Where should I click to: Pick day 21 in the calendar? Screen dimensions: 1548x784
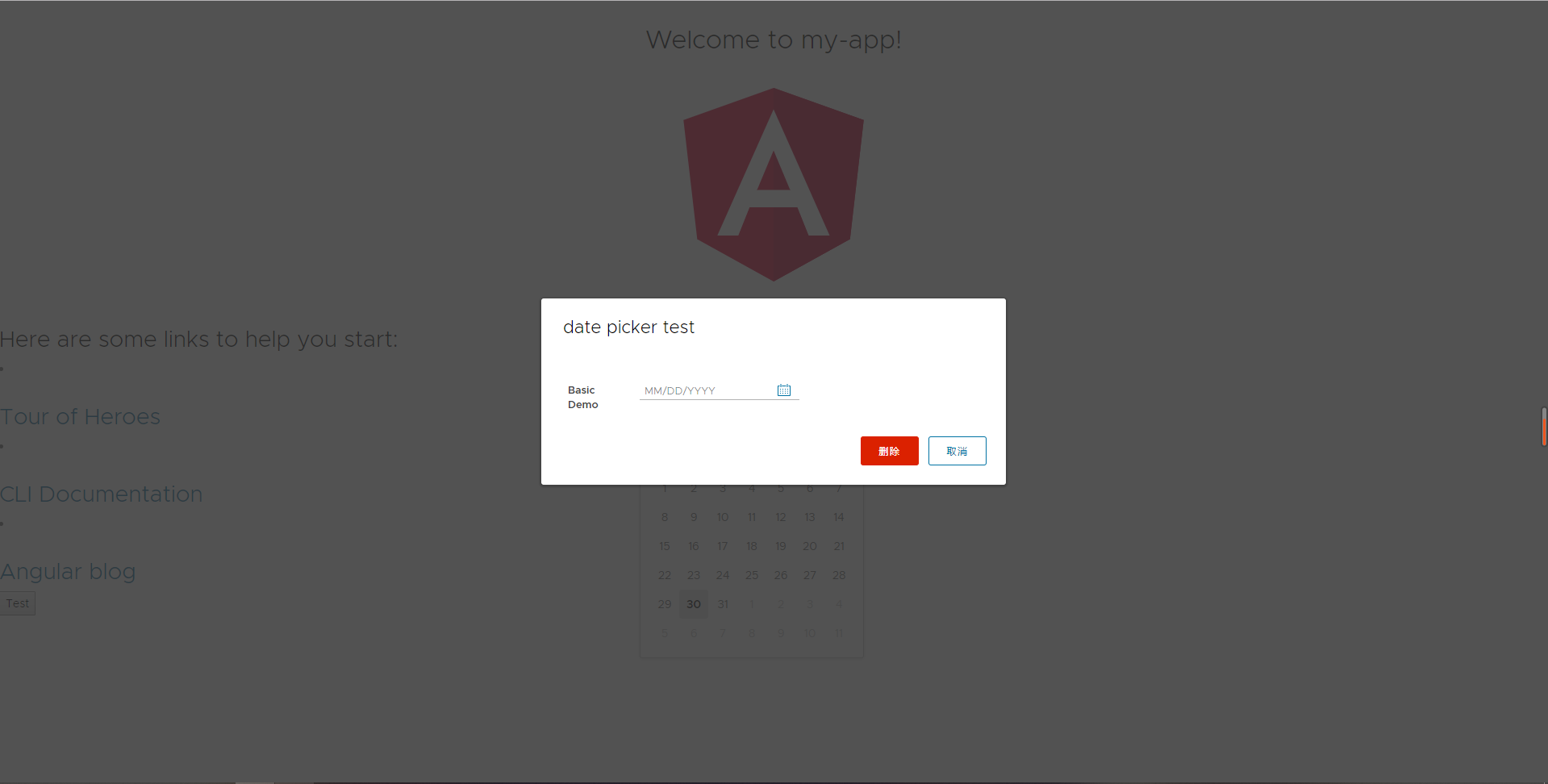click(x=839, y=546)
